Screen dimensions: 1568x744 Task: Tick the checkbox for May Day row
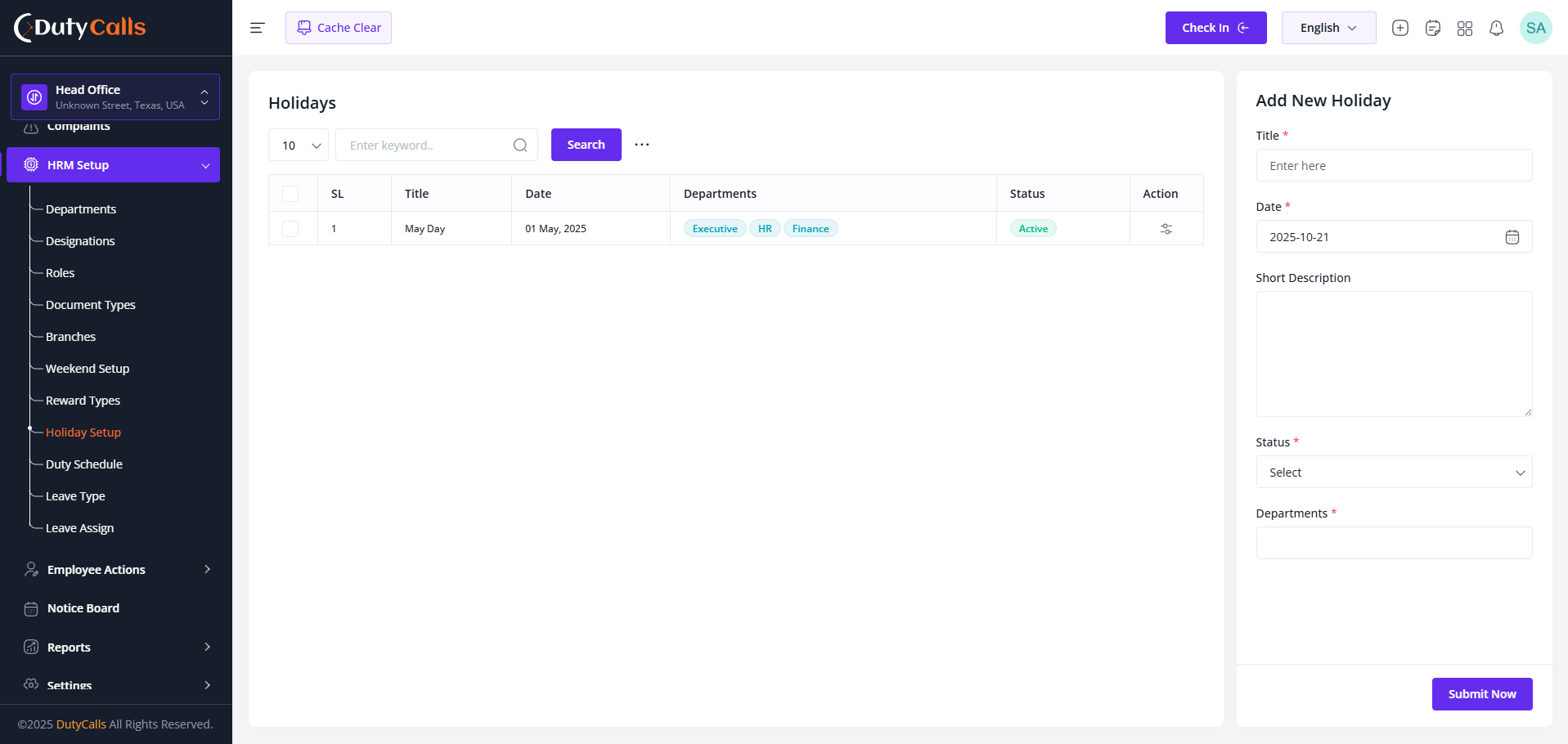[290, 229]
